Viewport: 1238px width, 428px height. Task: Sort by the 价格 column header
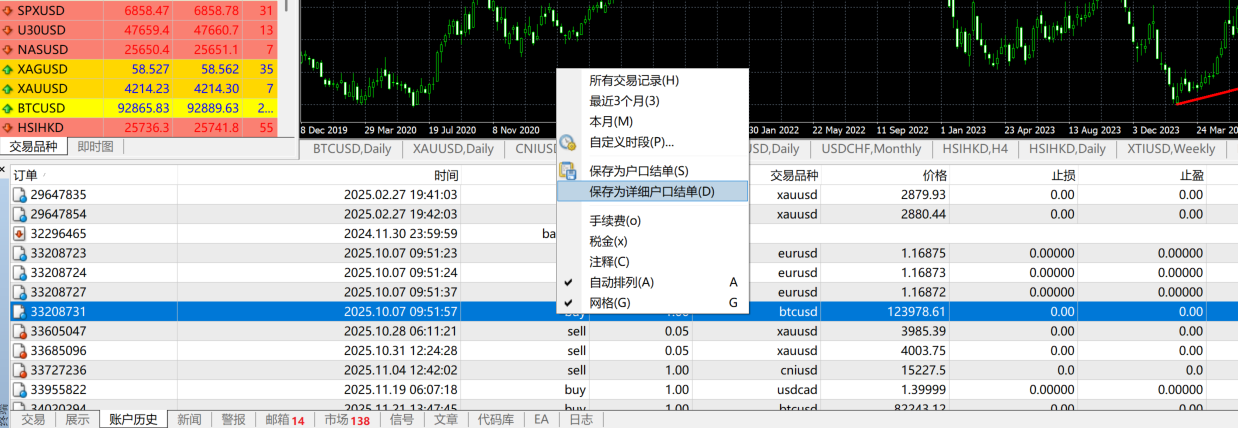(934, 175)
